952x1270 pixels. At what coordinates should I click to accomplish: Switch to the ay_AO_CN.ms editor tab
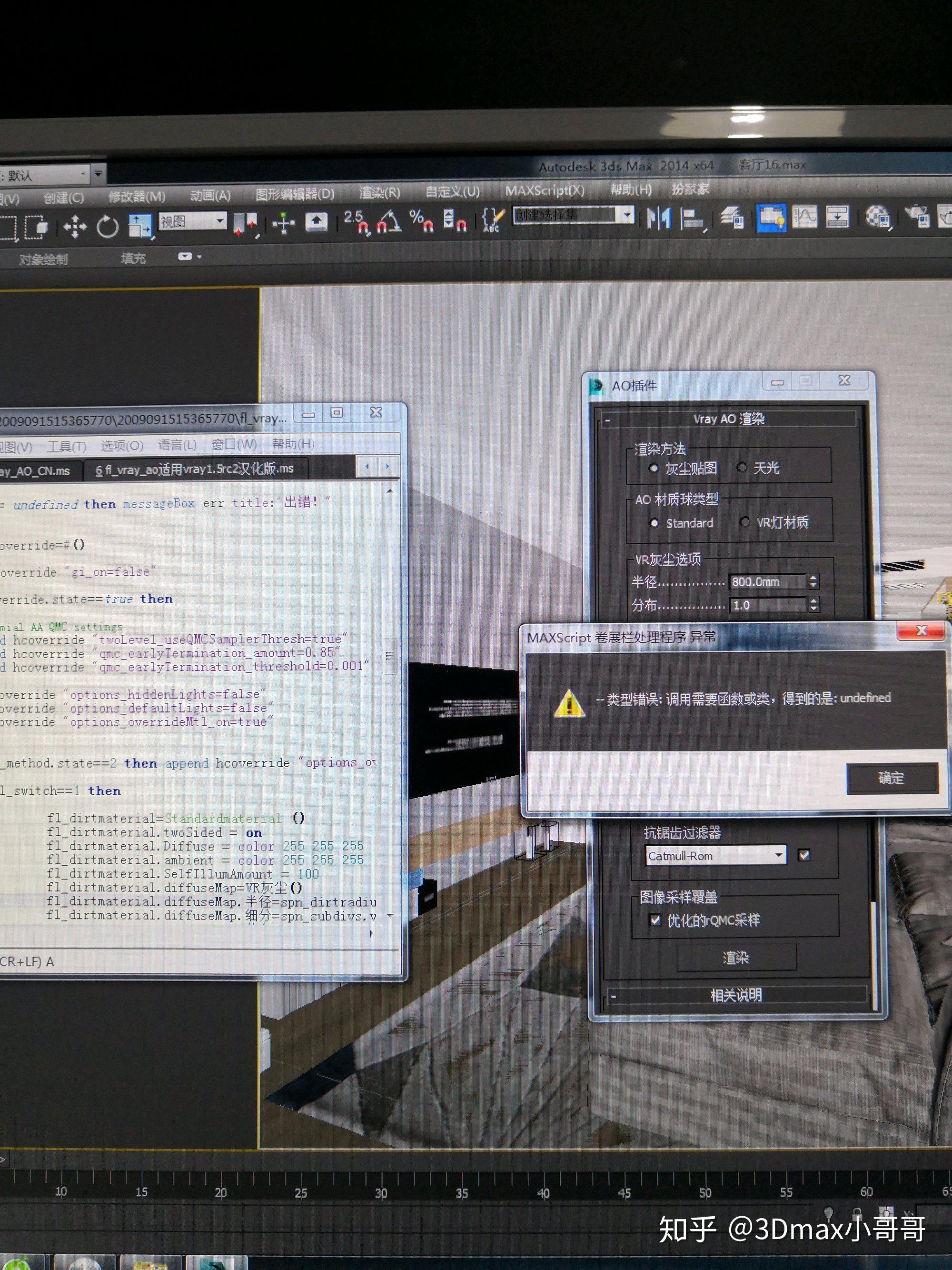(x=38, y=471)
